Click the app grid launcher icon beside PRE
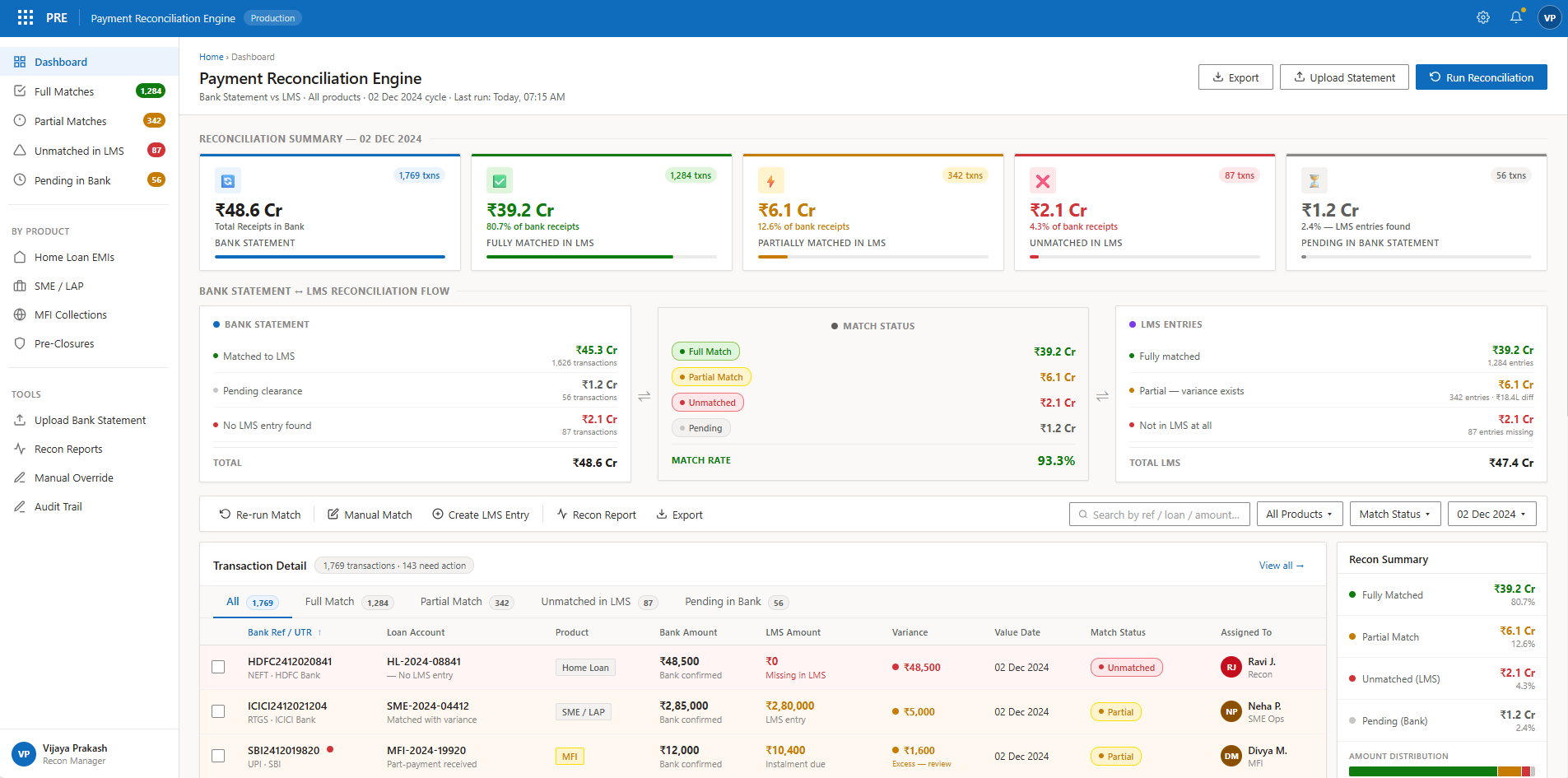Viewport: 1568px width, 778px height. [25, 16]
